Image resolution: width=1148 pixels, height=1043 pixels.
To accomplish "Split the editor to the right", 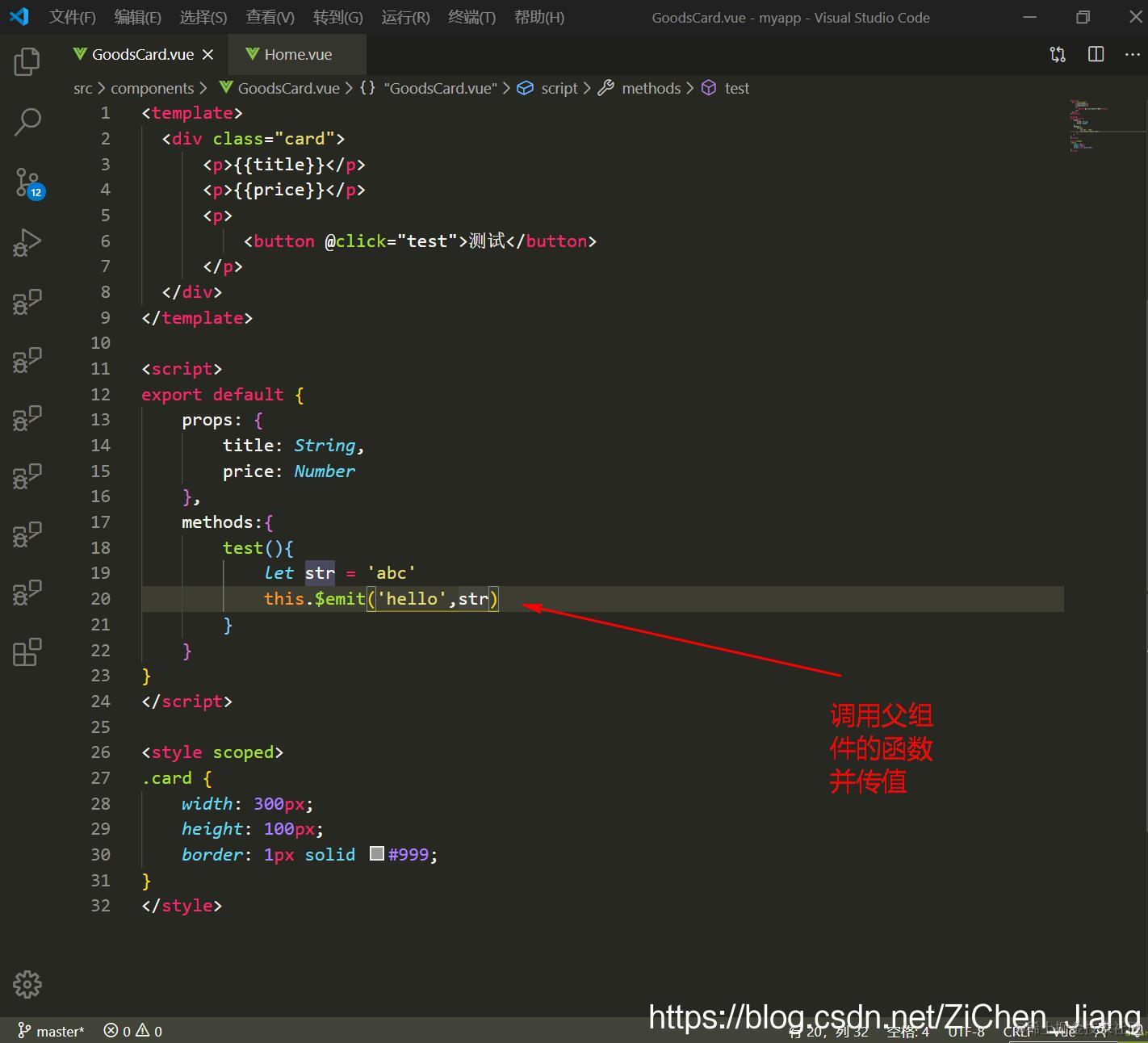I will 1096,54.
